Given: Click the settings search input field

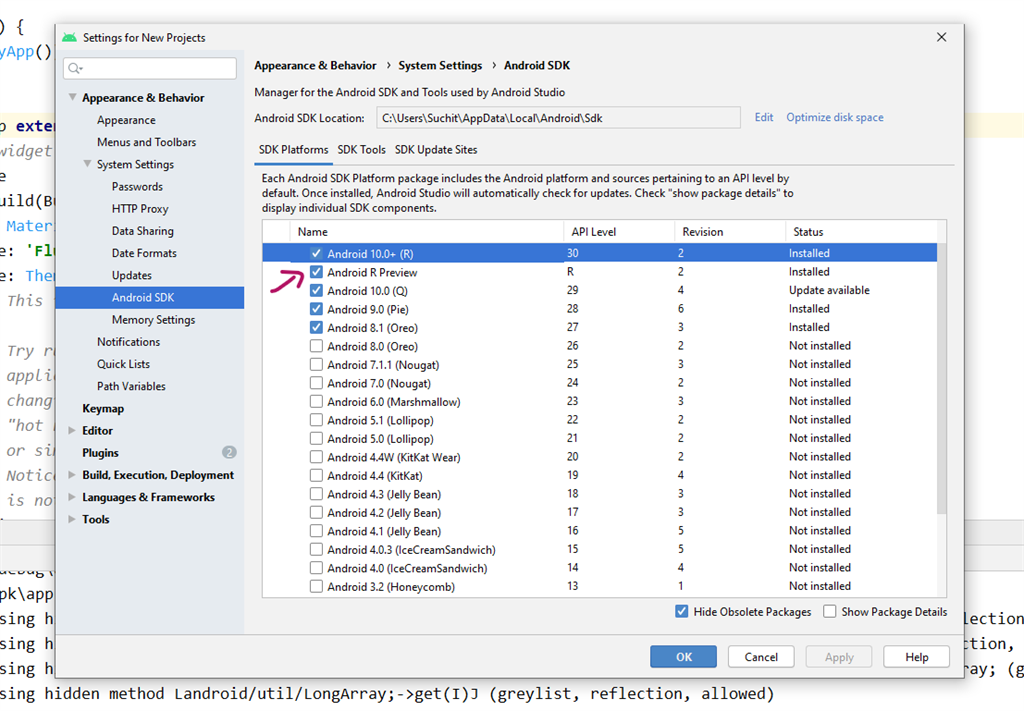Looking at the screenshot, I should (150, 68).
